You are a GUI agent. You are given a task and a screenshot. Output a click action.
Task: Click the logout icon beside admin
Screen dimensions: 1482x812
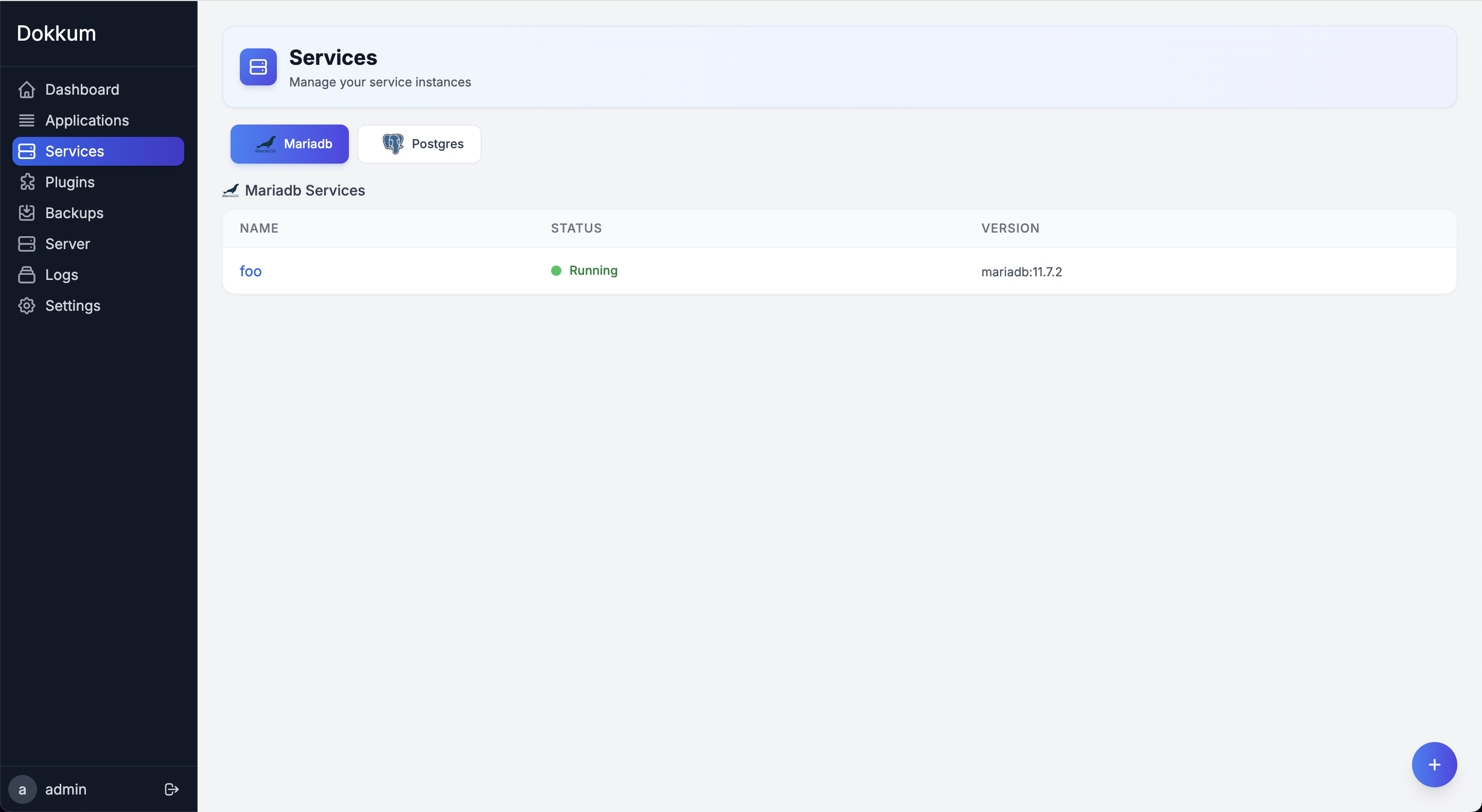click(171, 789)
